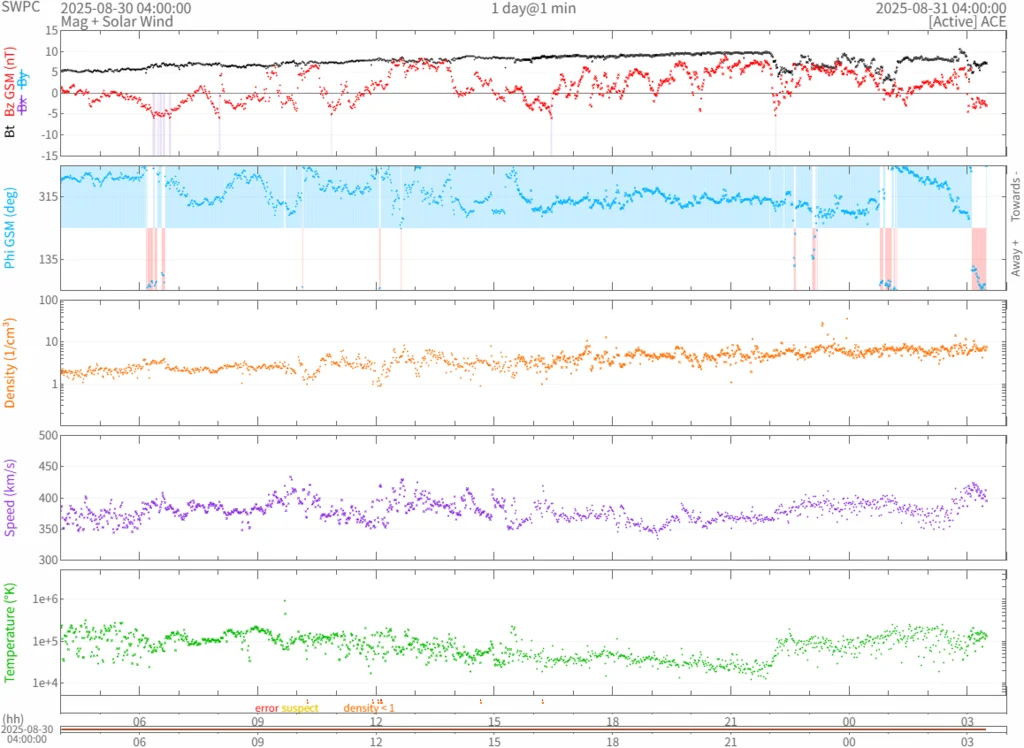
Task: Toggle the Bz GSM series label
Action: tap(10, 85)
